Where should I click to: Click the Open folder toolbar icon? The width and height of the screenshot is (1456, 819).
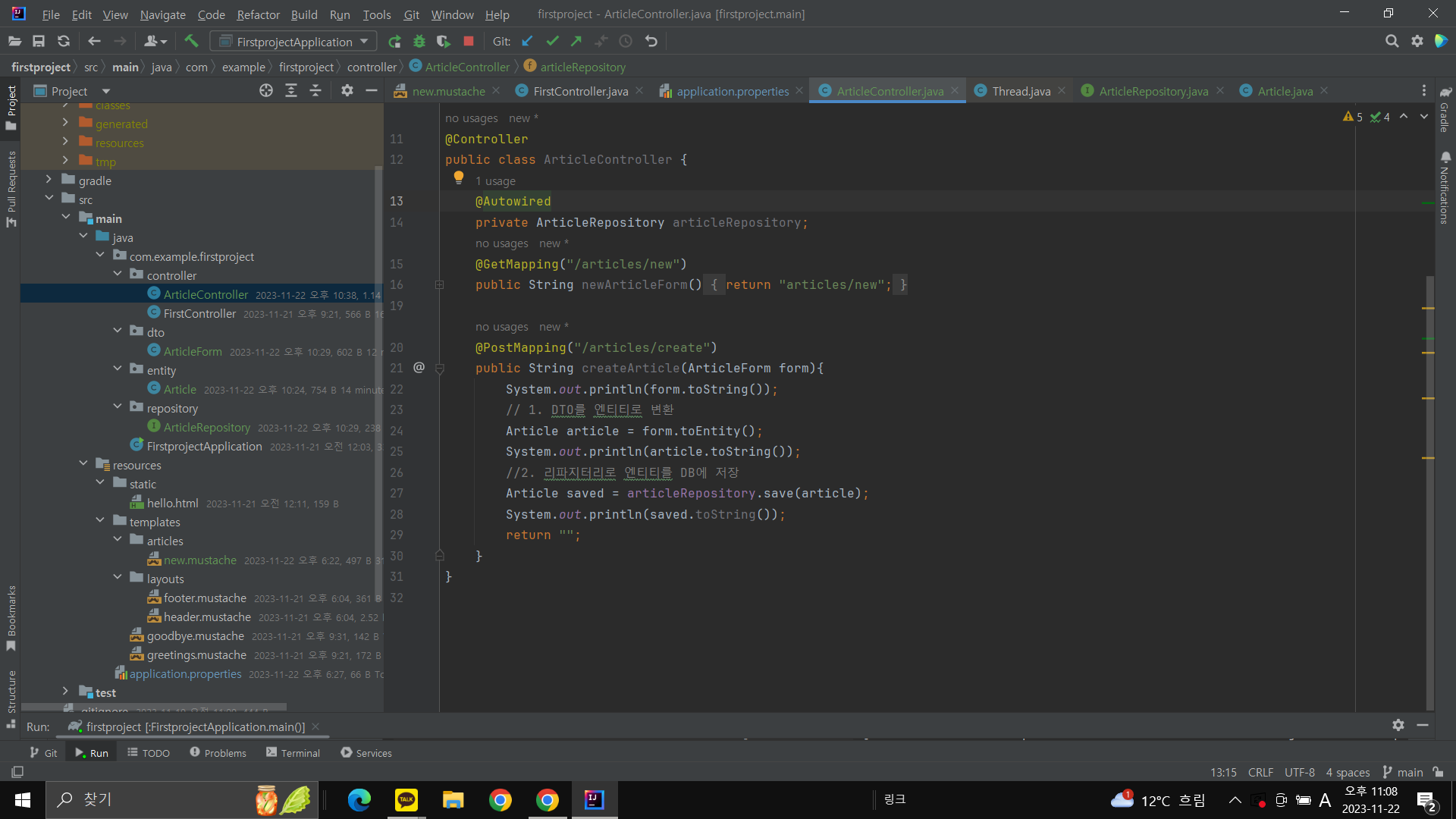pyautogui.click(x=14, y=42)
